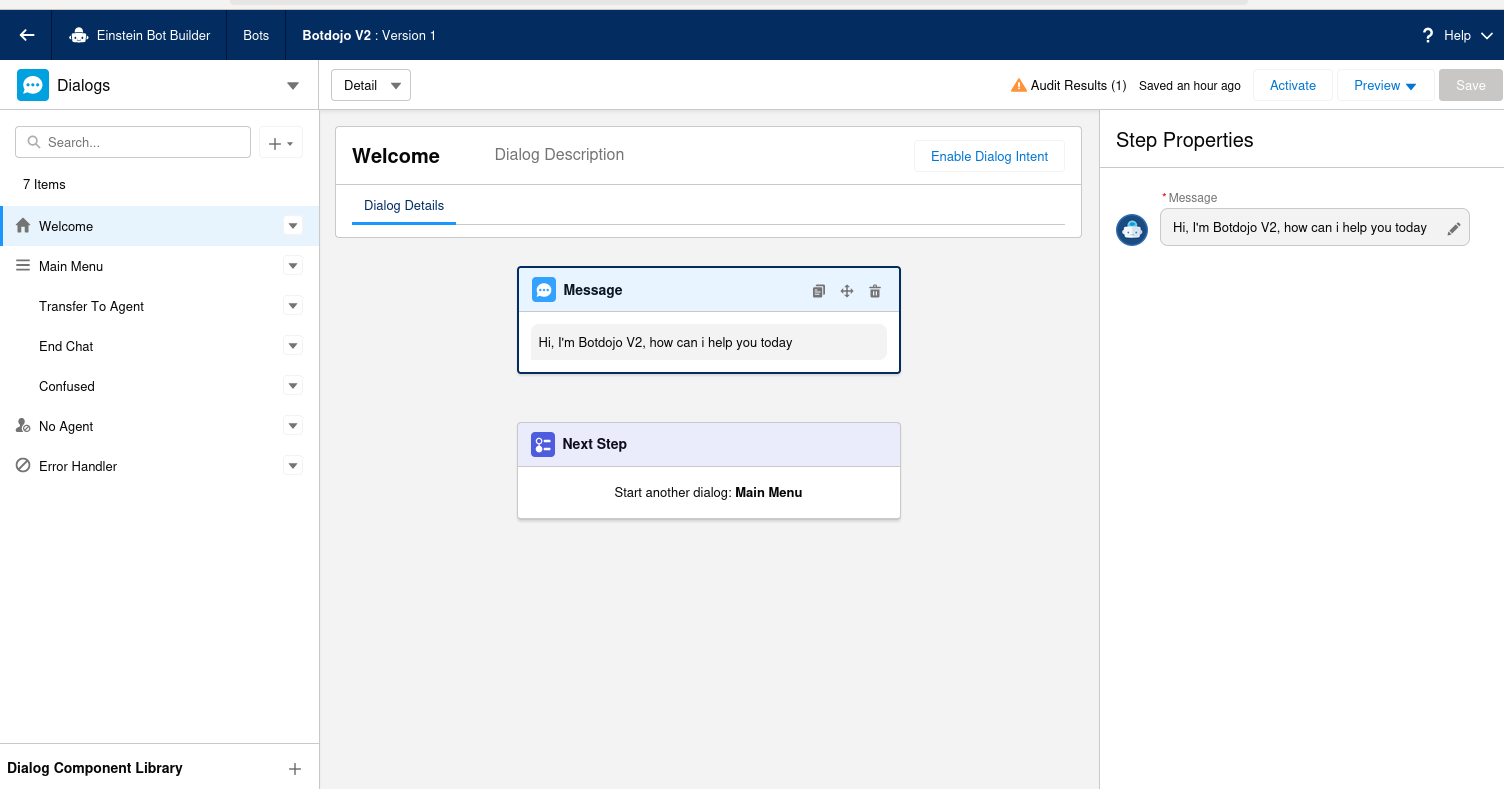Image resolution: width=1504 pixels, height=789 pixels.
Task: Click the Main Menu list icon
Action: coord(23,265)
